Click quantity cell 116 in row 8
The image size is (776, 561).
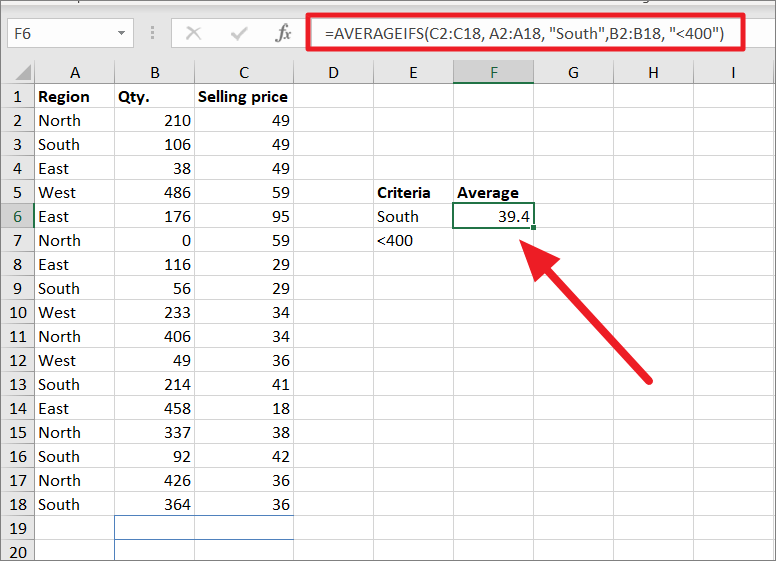(x=154, y=264)
